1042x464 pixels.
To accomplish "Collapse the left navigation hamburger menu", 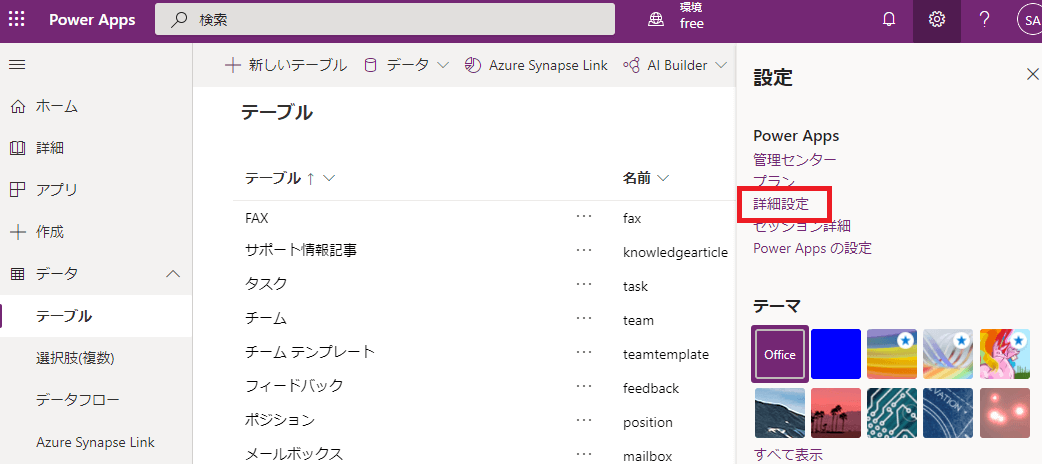I will click(17, 65).
